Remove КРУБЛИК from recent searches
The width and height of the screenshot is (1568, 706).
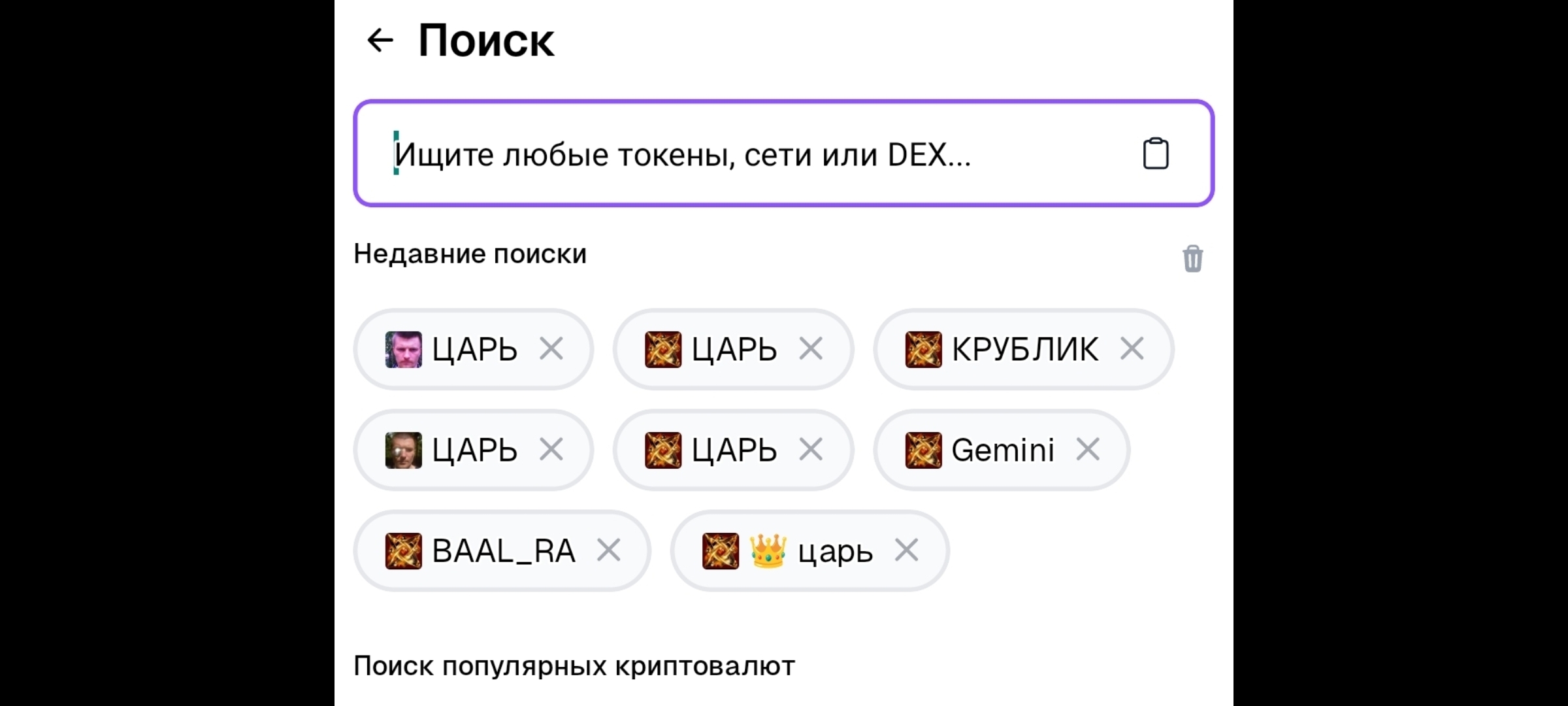(1132, 349)
